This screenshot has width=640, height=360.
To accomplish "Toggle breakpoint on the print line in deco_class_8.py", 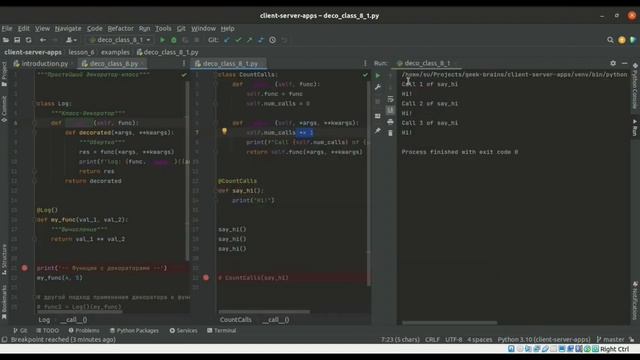I will [x=24, y=268].
